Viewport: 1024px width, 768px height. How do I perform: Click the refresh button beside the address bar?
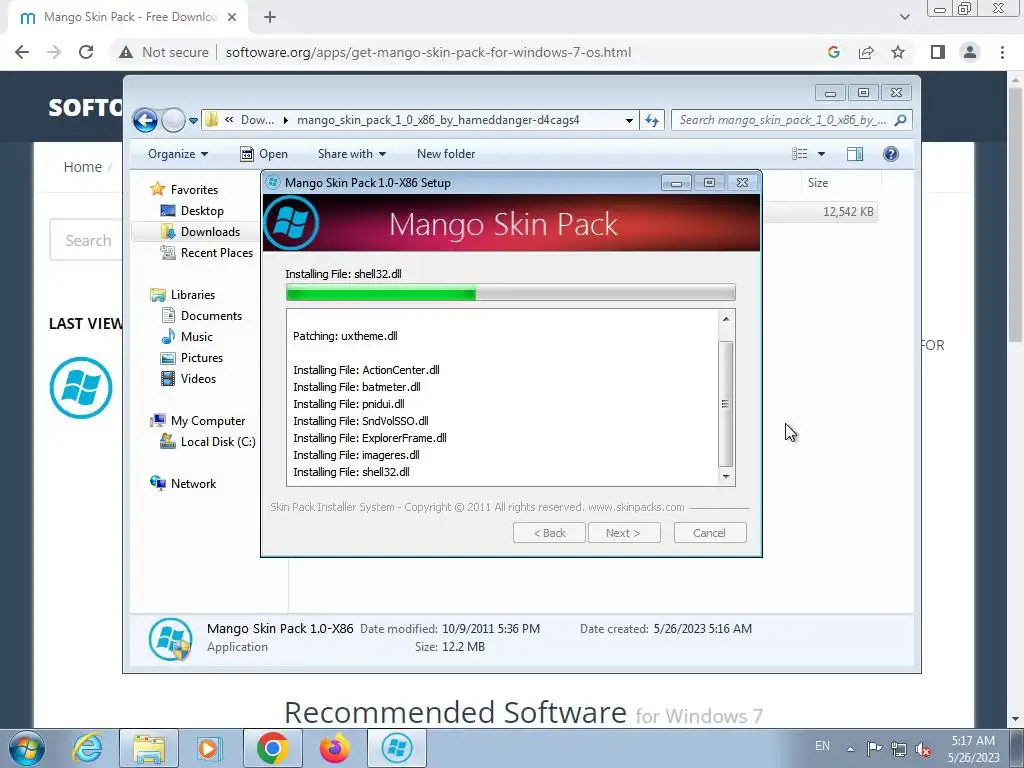tap(652, 120)
